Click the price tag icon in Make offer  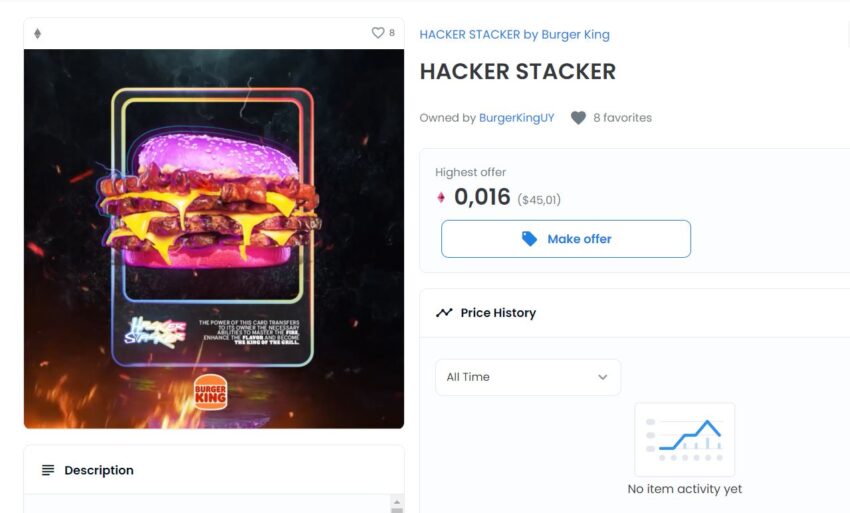coord(529,239)
